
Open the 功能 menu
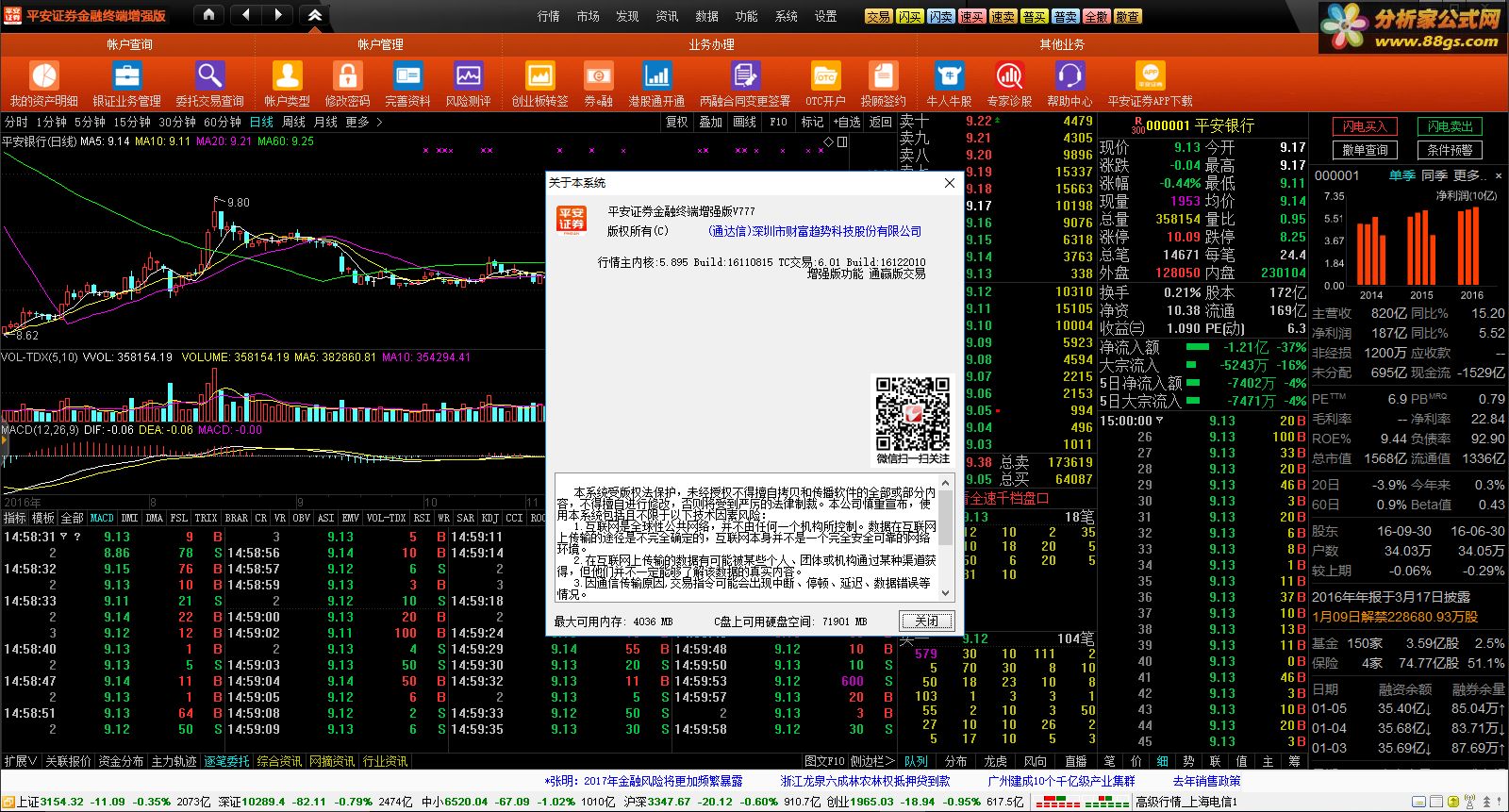coord(746,16)
